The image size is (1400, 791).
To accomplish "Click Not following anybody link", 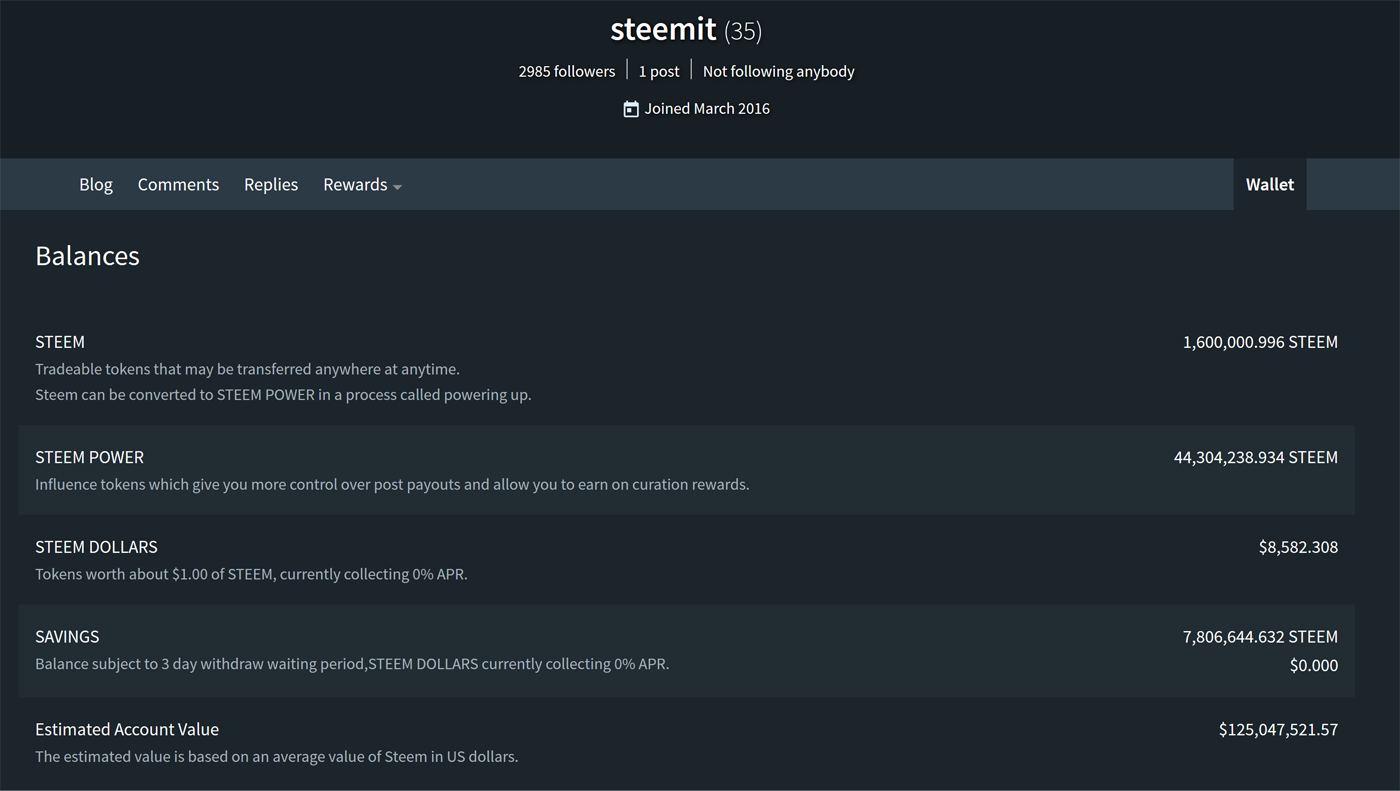I will [x=779, y=71].
